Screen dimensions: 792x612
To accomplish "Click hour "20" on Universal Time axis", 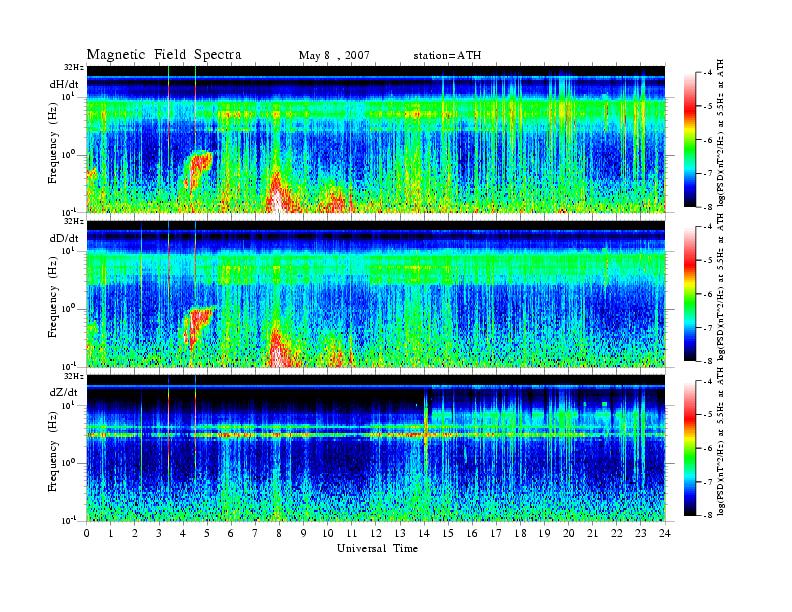I will (568, 533).
